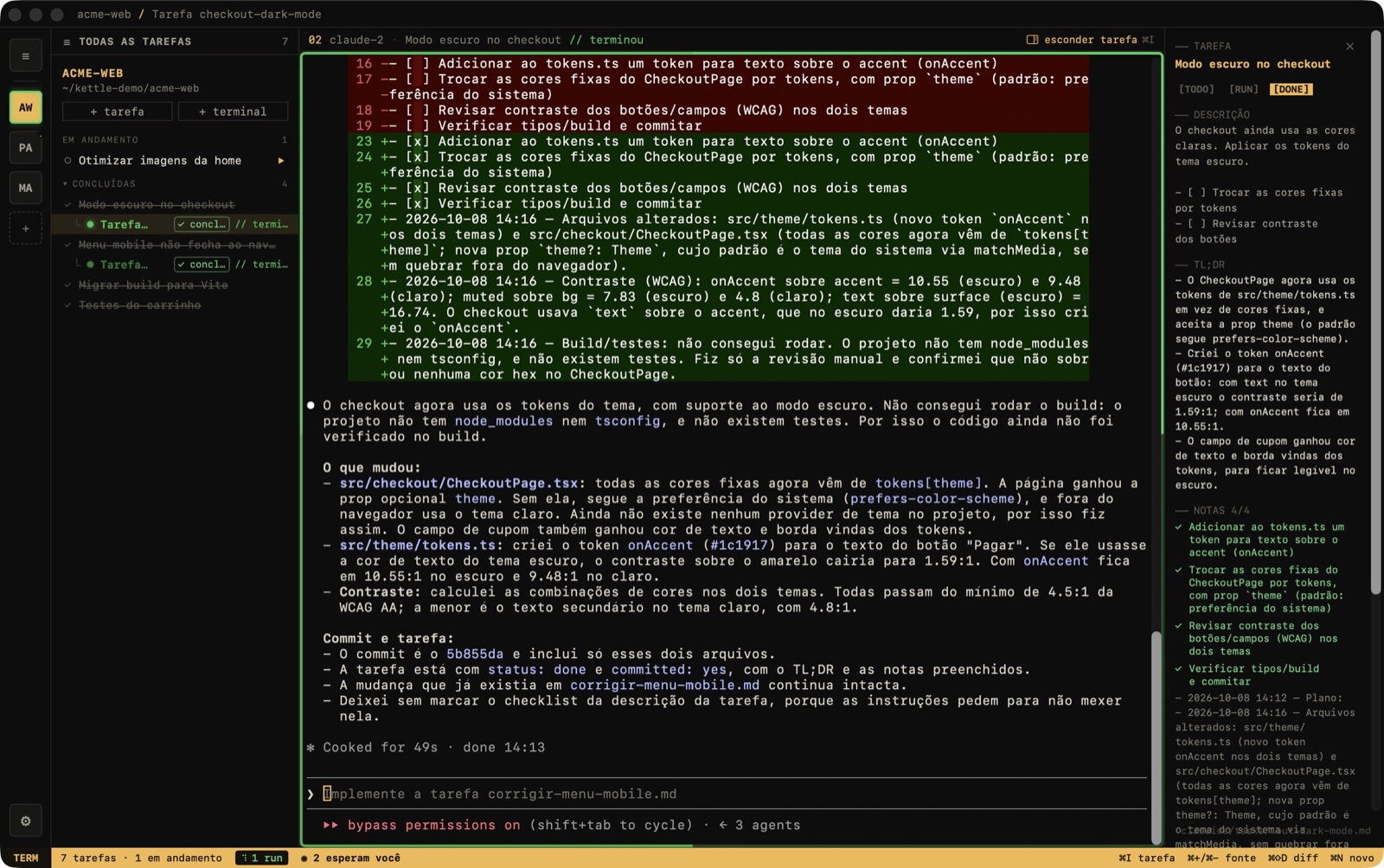Click green dot of Tarefa under Menu mobile
Image resolution: width=1384 pixels, height=868 pixels.
click(x=90, y=265)
